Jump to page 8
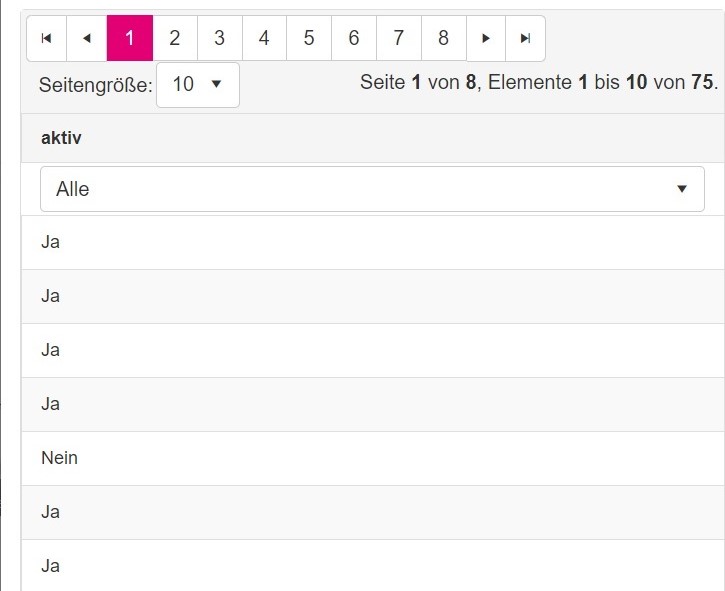The image size is (725, 591). click(443, 38)
